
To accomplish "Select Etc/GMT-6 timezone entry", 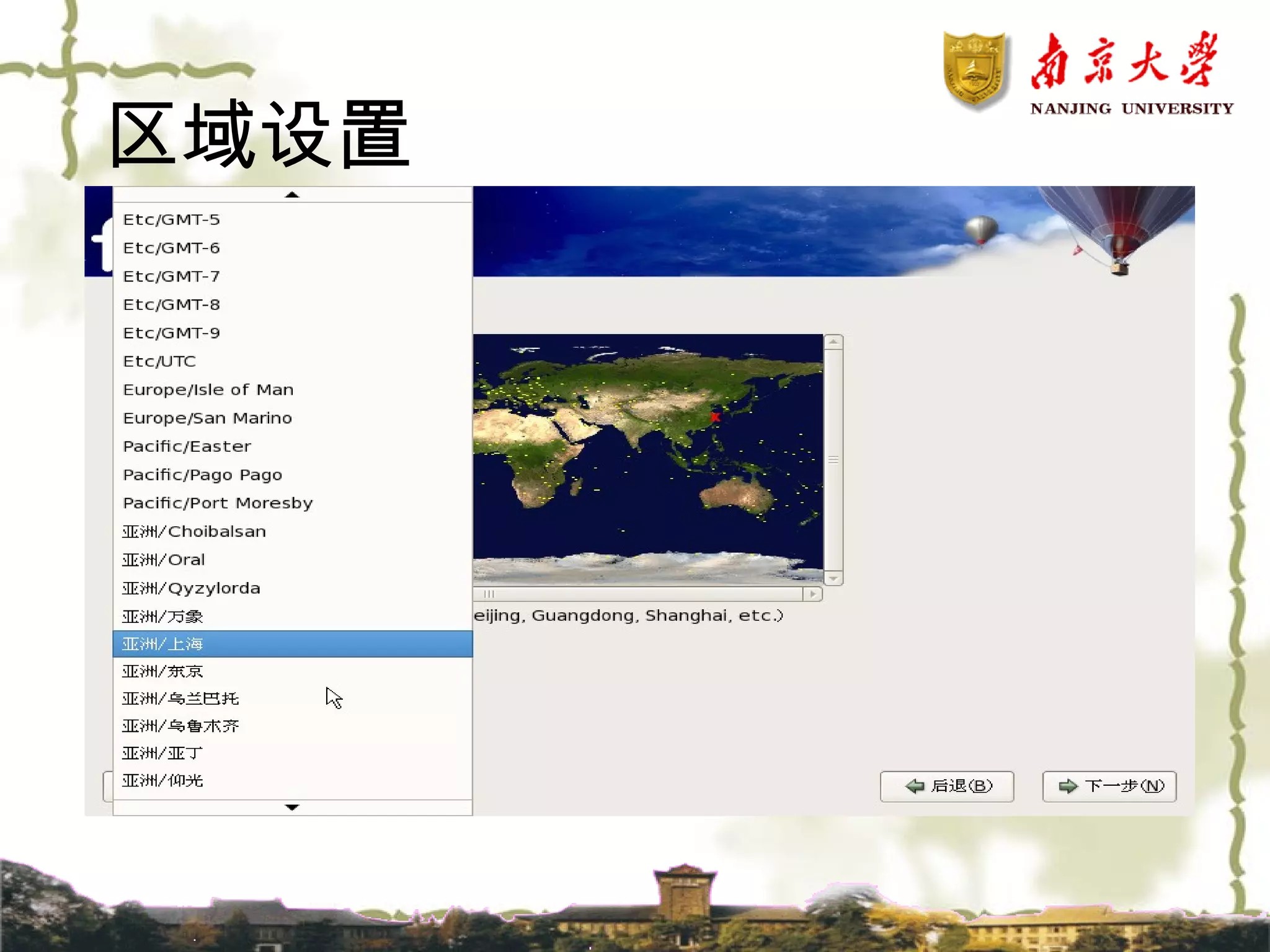I will coord(292,248).
